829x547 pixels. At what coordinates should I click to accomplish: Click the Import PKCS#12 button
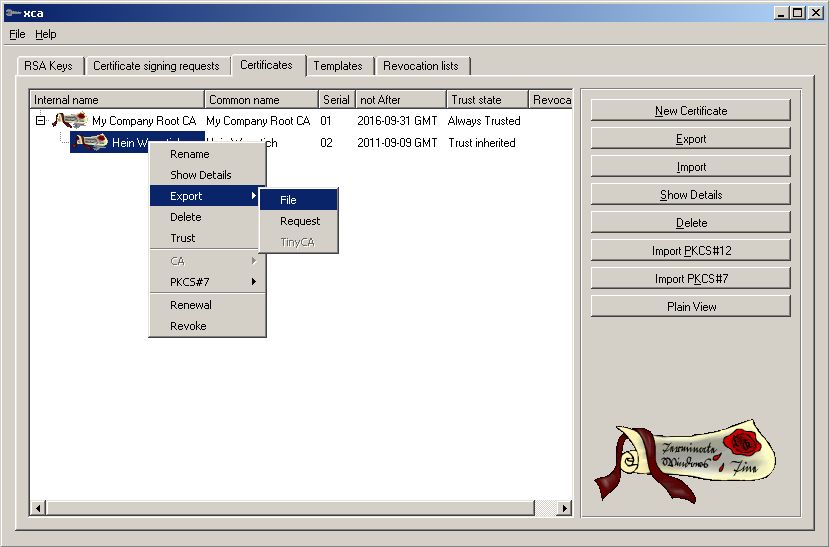(x=691, y=251)
